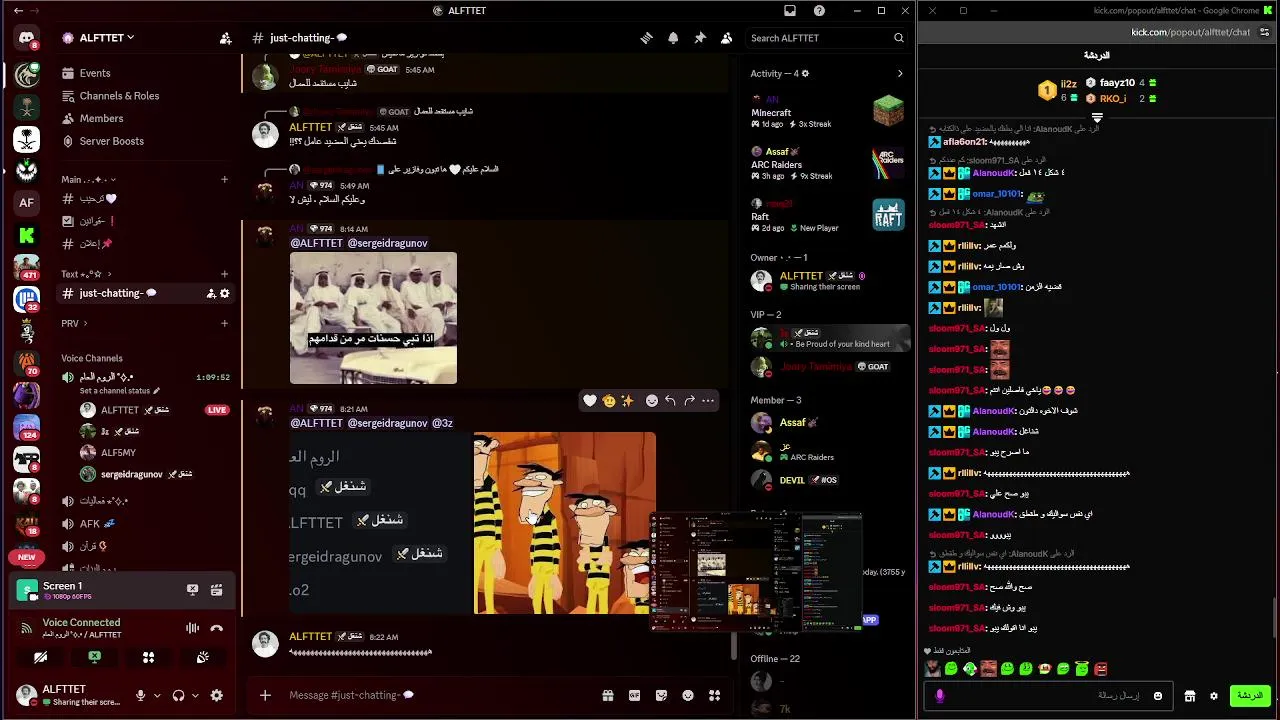Select the just-chatting channel
The width and height of the screenshot is (1280, 720).
coord(146,293)
